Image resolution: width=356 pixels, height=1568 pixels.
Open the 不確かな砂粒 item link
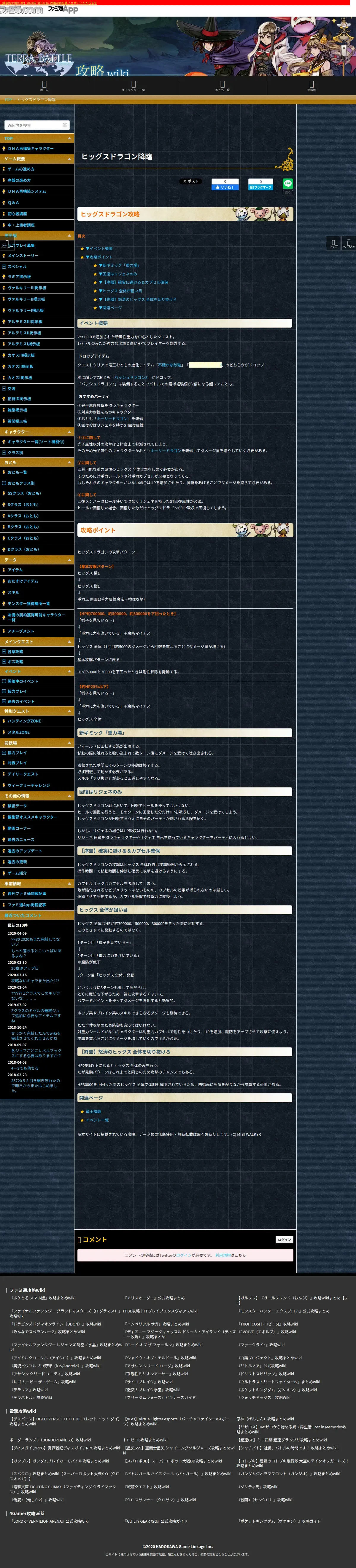click(170, 365)
